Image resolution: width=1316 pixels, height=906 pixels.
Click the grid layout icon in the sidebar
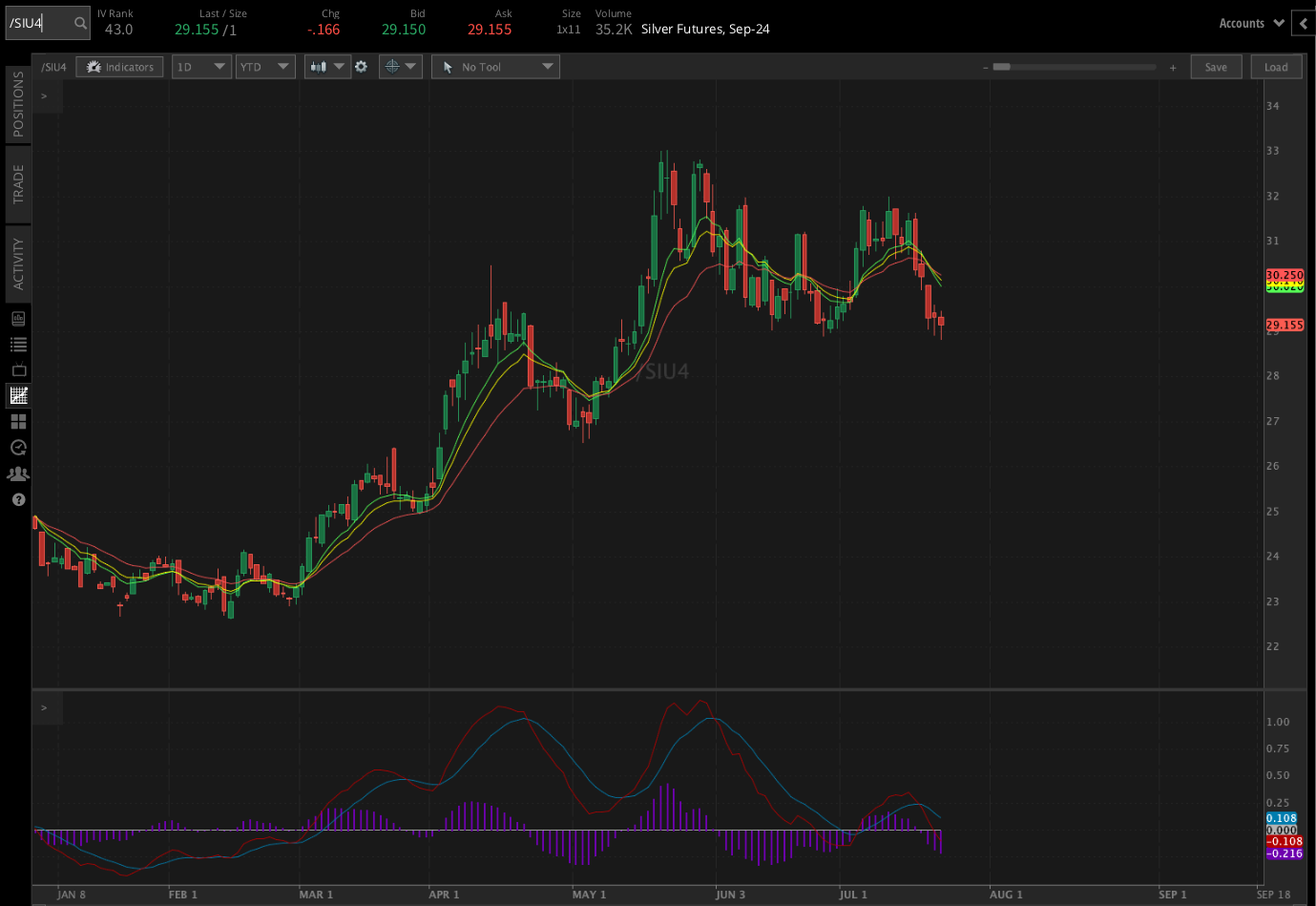tap(17, 421)
